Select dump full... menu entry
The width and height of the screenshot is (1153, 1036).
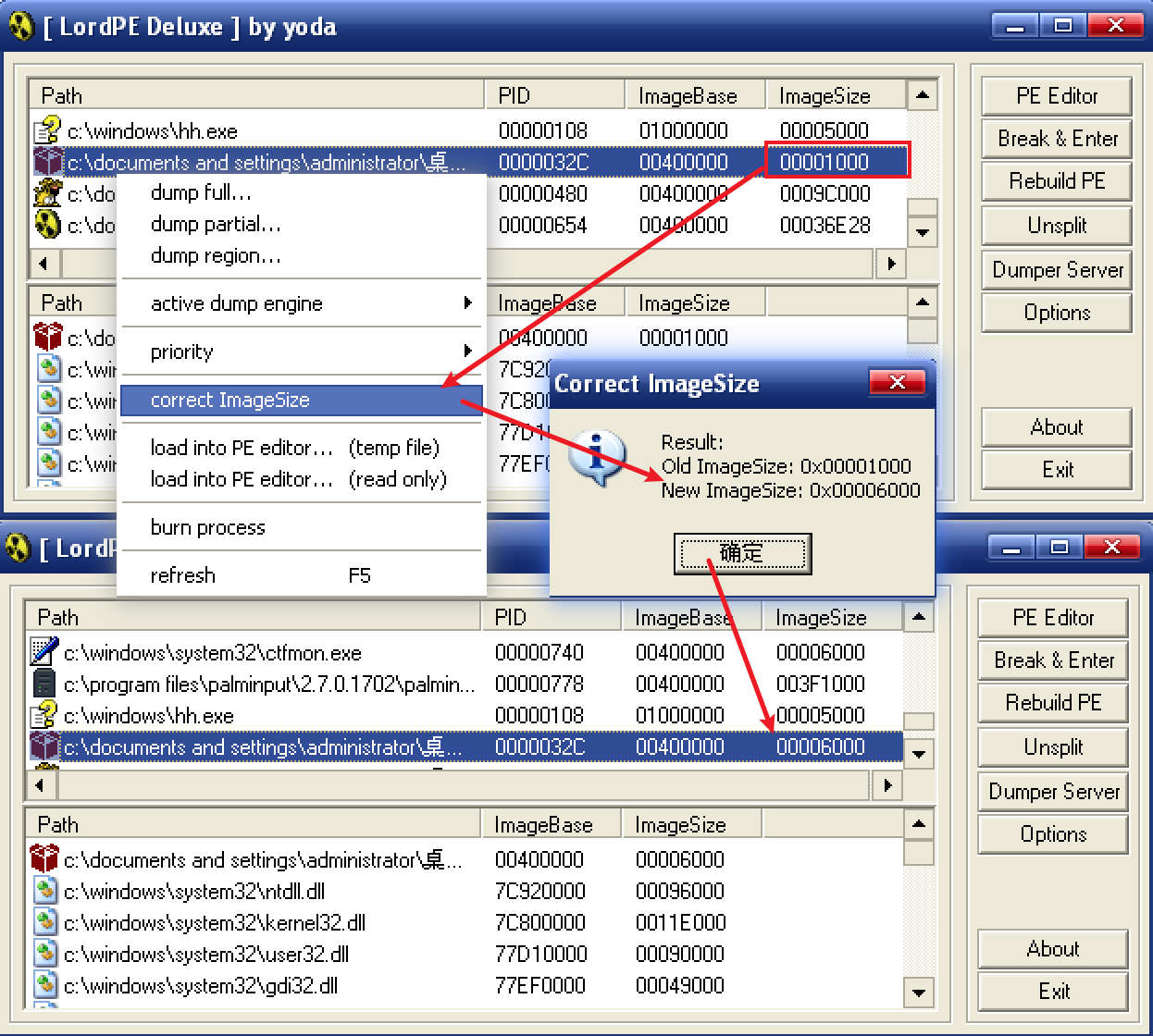pyautogui.click(x=201, y=192)
